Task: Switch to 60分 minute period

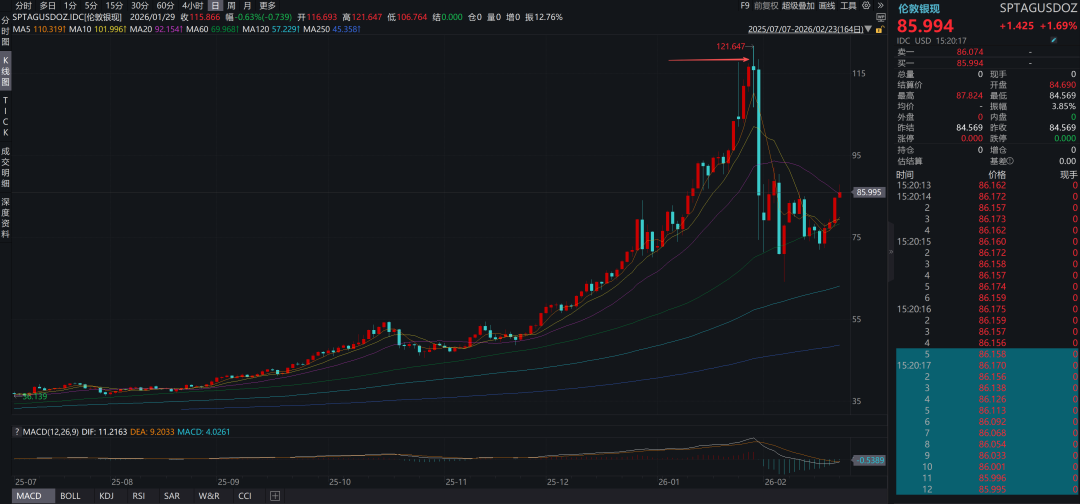Action: click(x=165, y=6)
